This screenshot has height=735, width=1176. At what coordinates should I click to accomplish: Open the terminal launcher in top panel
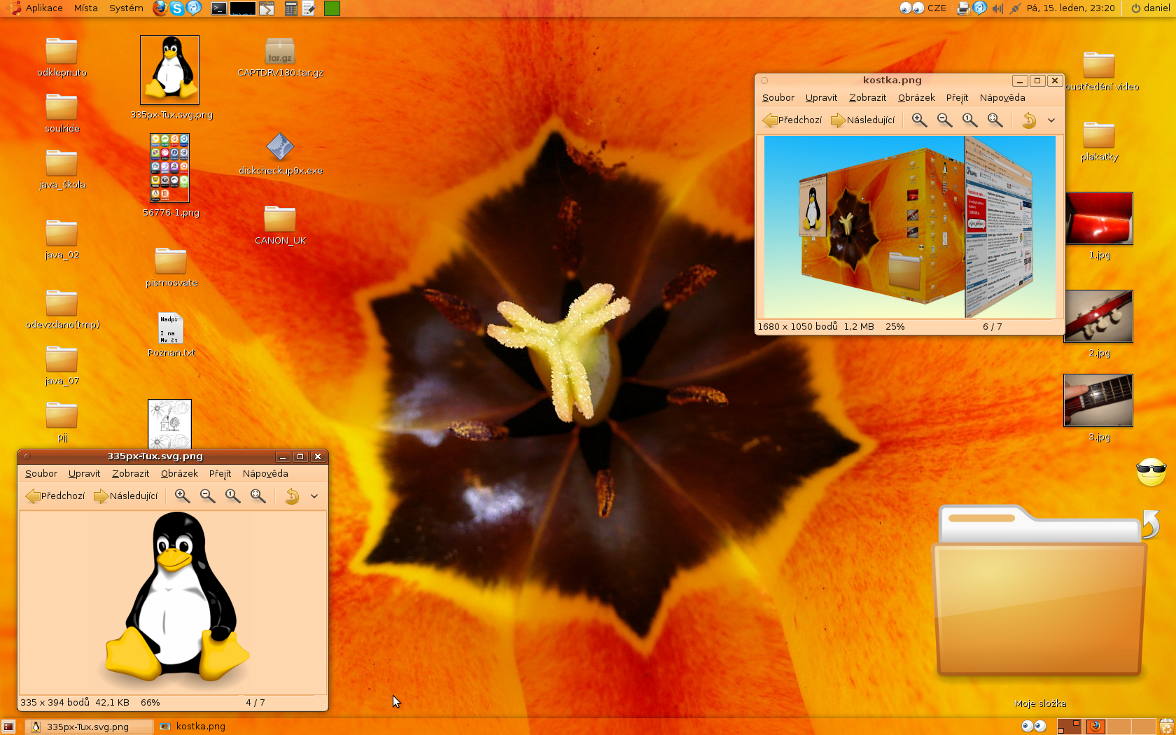click(218, 8)
